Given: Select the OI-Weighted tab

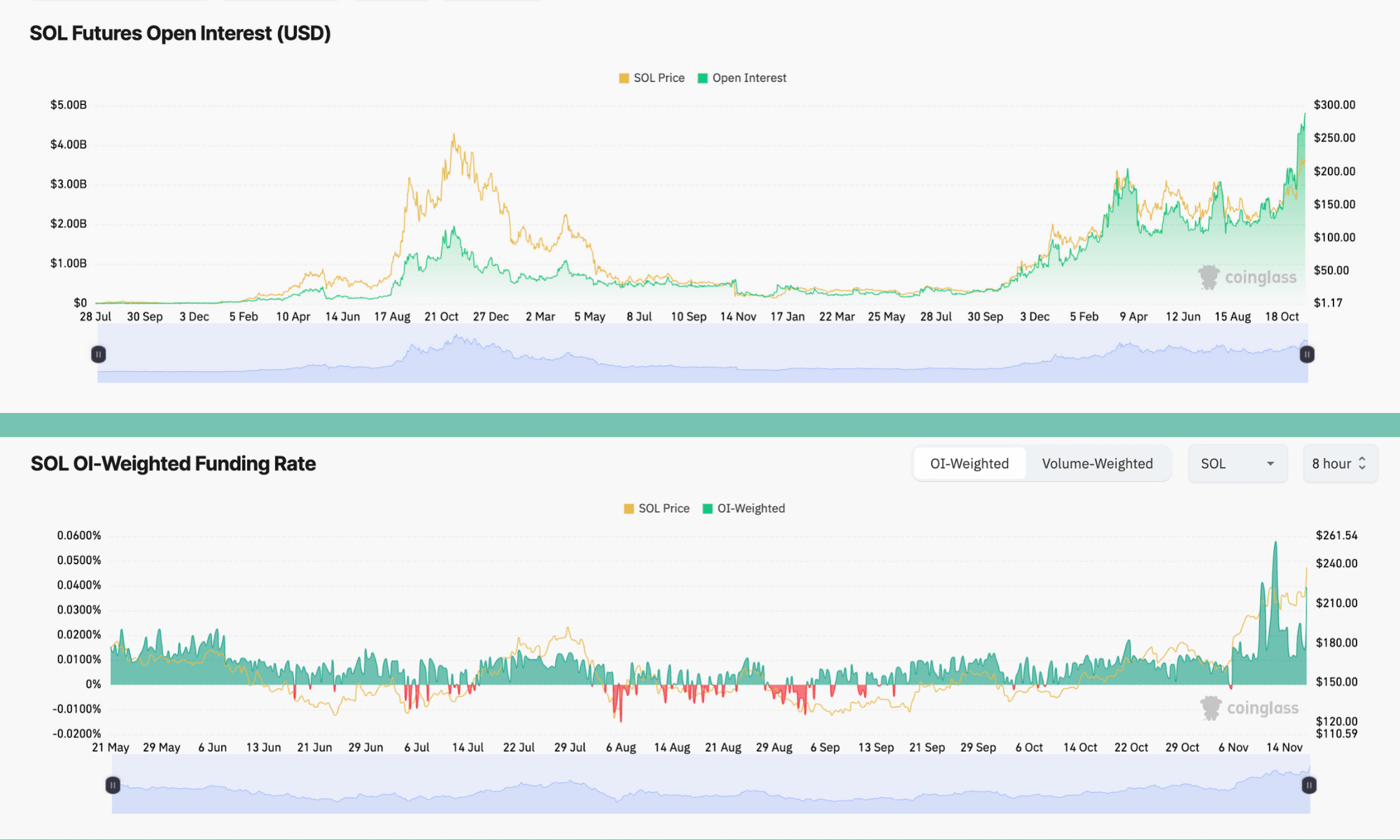Looking at the screenshot, I should [969, 463].
